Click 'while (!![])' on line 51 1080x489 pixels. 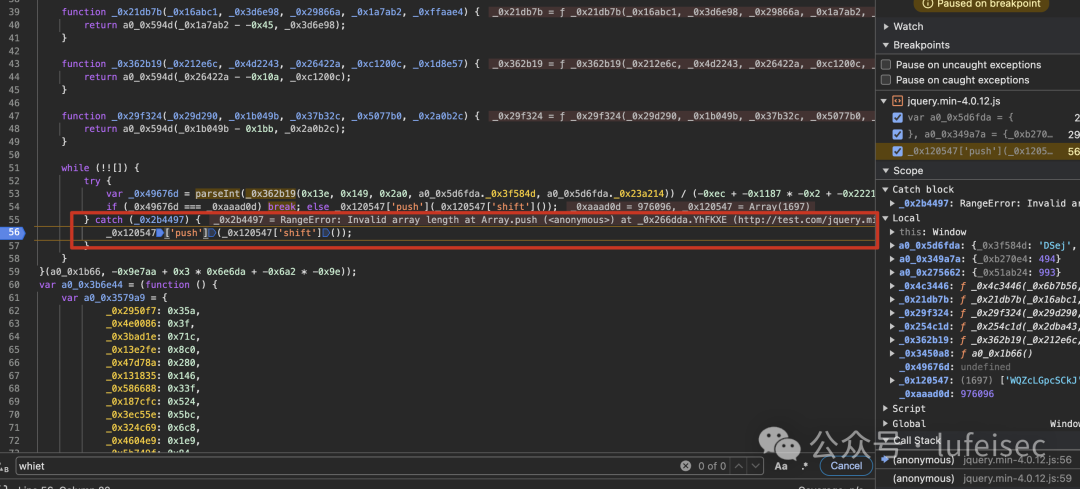[x=94, y=167]
